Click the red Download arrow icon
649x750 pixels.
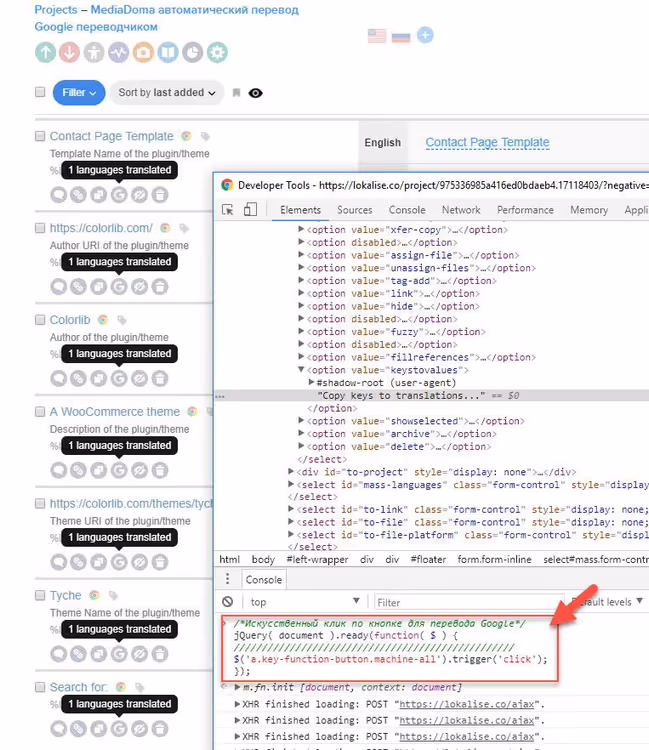(x=70, y=52)
